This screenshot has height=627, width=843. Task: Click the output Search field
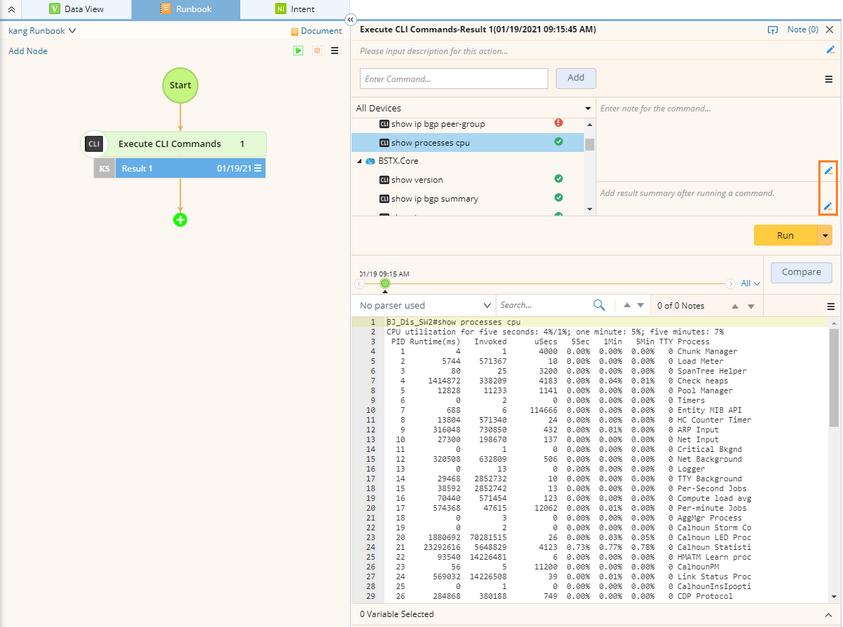tap(544, 305)
